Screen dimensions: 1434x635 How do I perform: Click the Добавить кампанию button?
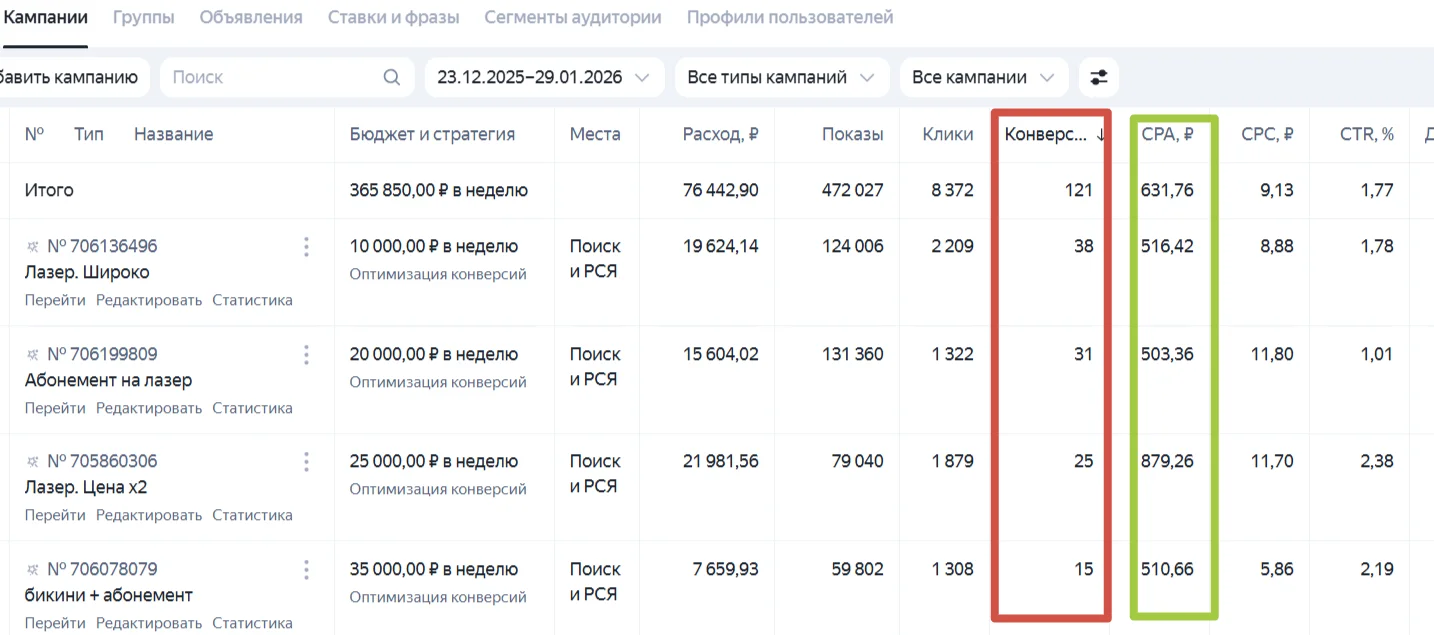click(x=70, y=78)
